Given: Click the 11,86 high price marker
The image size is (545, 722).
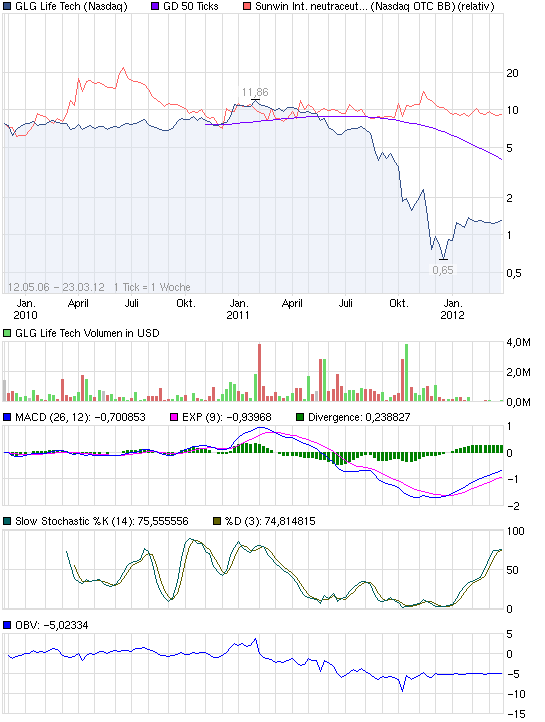Looking at the screenshot, I should pos(255,92).
